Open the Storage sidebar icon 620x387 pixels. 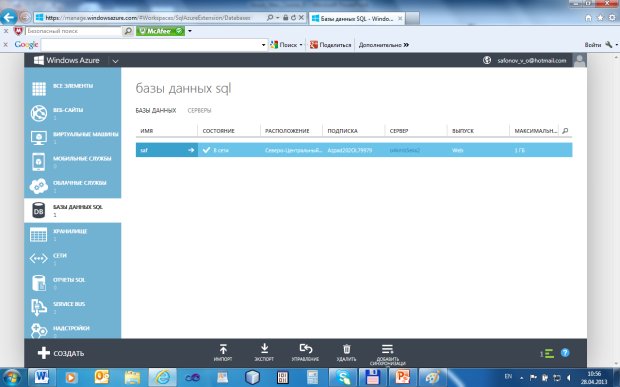point(39,234)
